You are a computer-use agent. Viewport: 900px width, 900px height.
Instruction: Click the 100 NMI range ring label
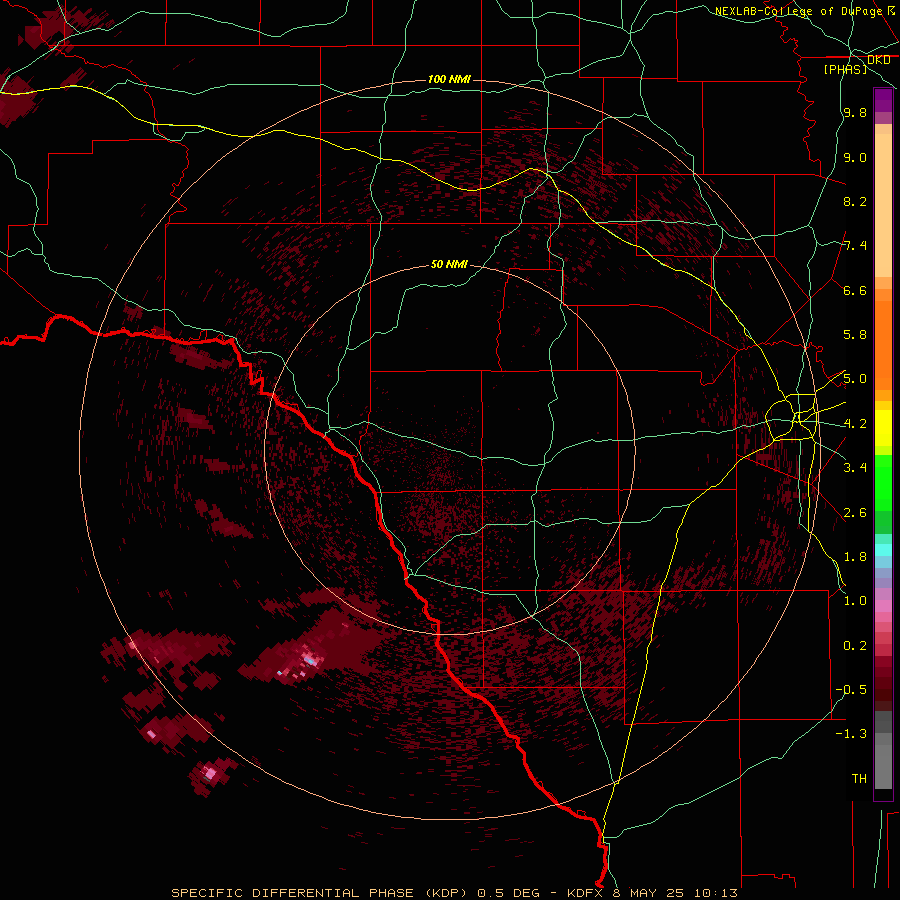(x=449, y=79)
